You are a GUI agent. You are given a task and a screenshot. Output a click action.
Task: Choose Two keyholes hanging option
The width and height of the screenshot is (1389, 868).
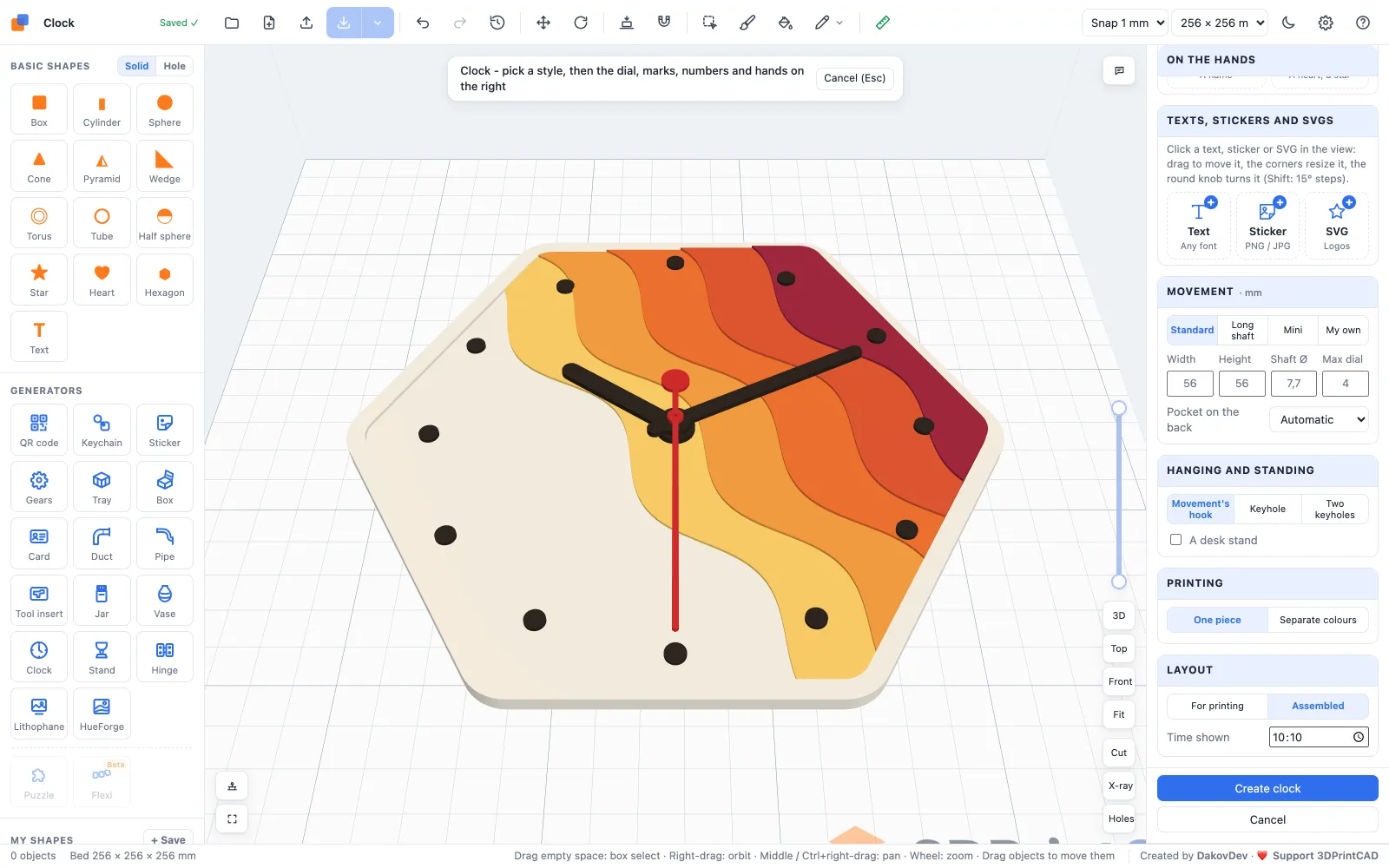[1334, 509]
